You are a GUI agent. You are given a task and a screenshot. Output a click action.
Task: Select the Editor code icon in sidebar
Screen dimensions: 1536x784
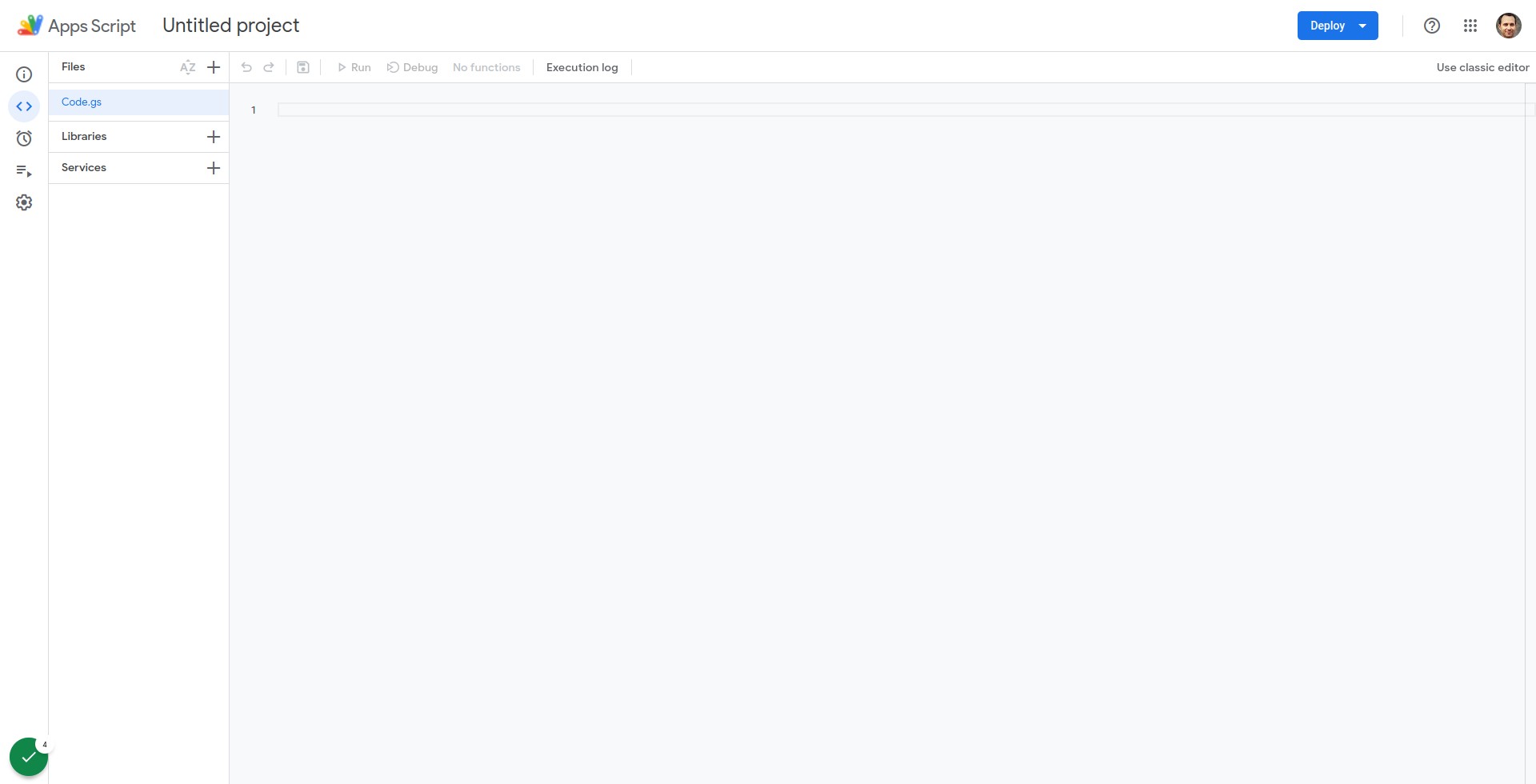[24, 106]
